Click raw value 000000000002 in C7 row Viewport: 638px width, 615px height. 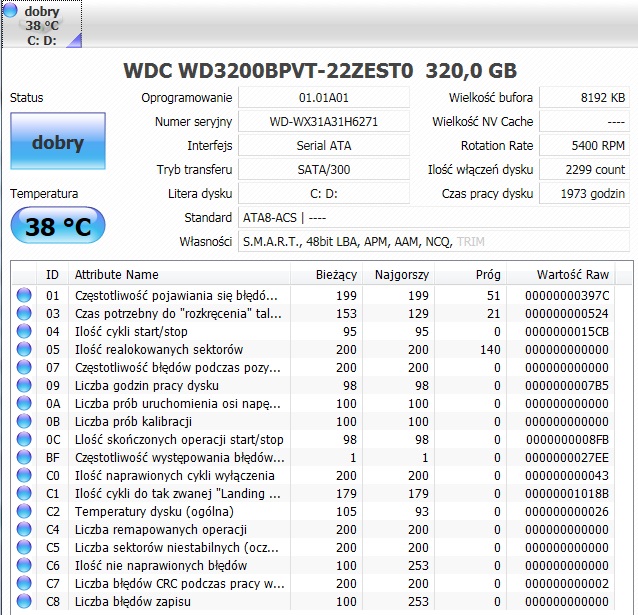pyautogui.click(x=567, y=583)
